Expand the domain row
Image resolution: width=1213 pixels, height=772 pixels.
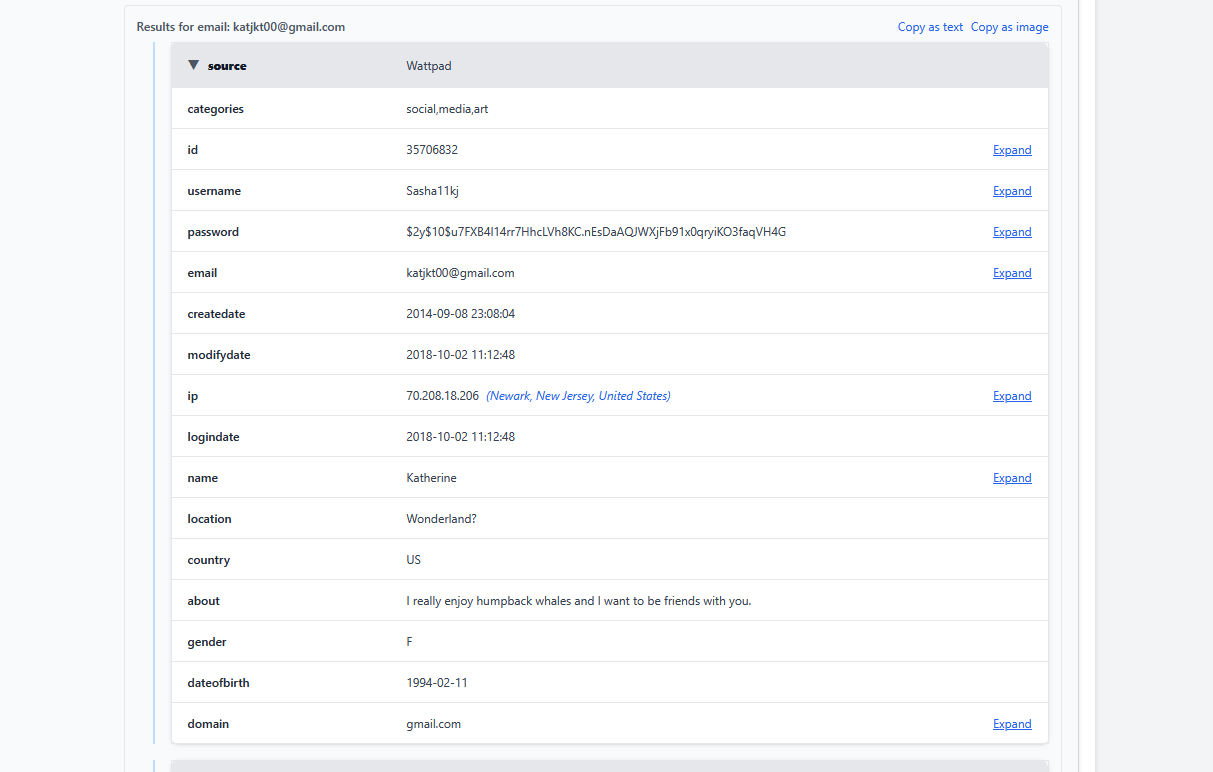click(x=1011, y=724)
